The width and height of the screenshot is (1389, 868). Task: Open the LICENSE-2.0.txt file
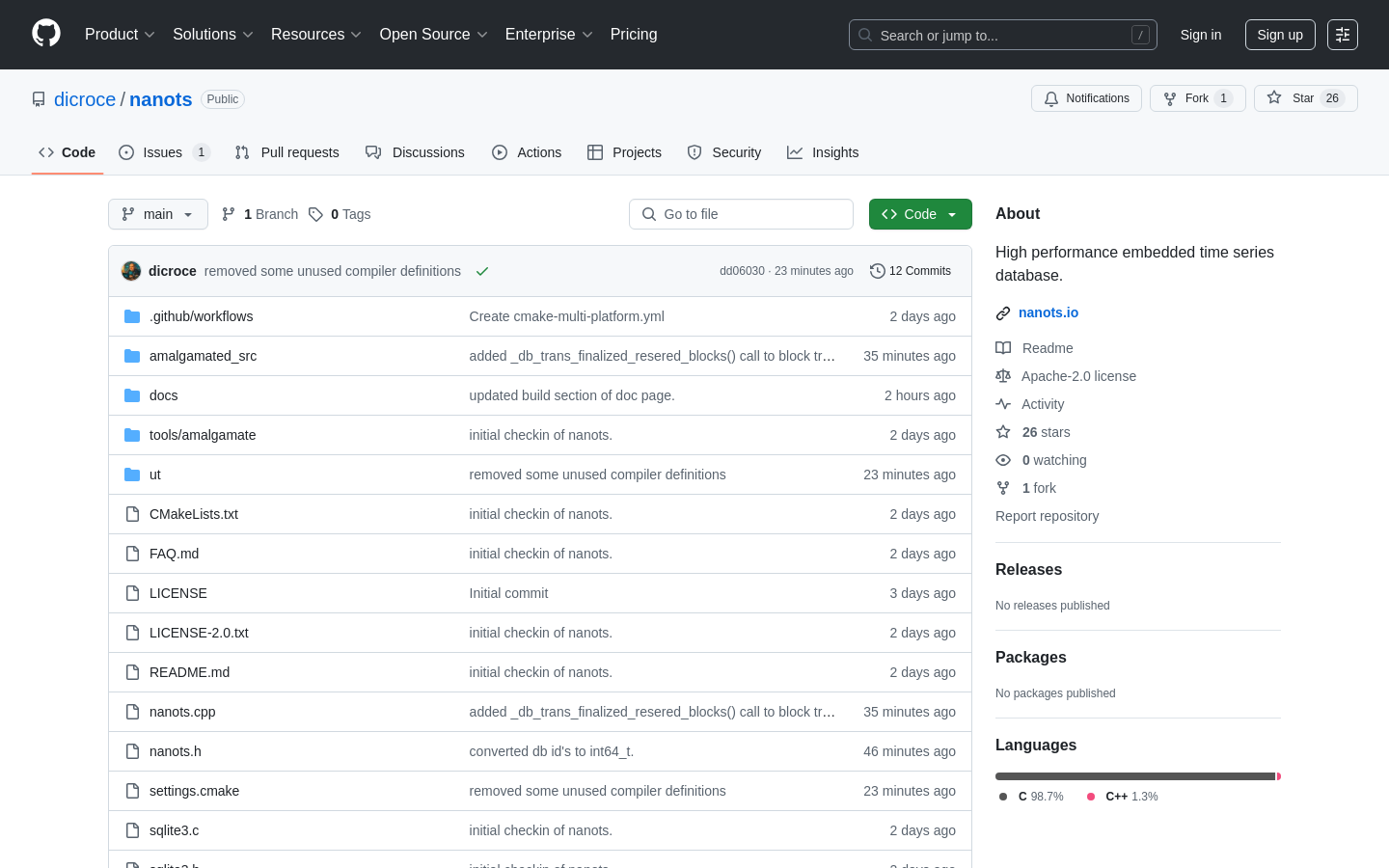click(199, 633)
